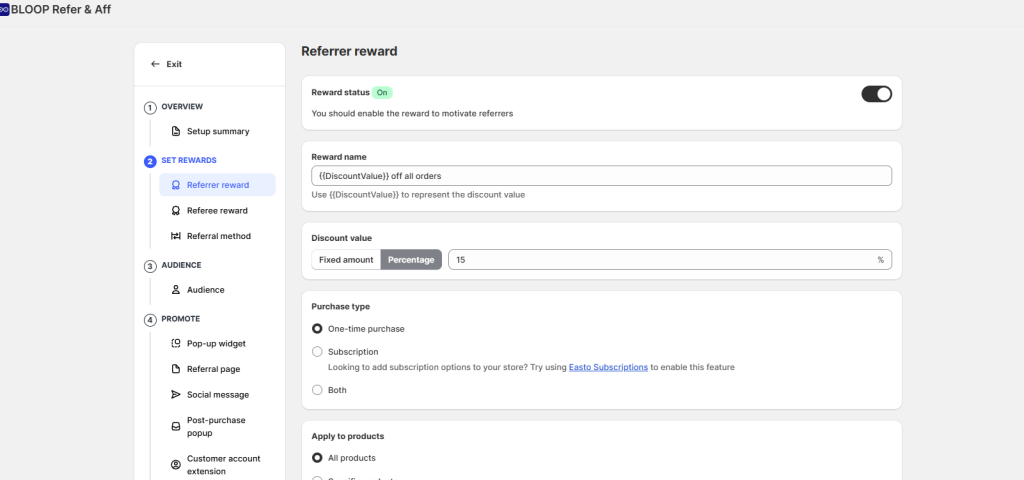Exit the referral setup
This screenshot has width=1024, height=480.
(167, 64)
